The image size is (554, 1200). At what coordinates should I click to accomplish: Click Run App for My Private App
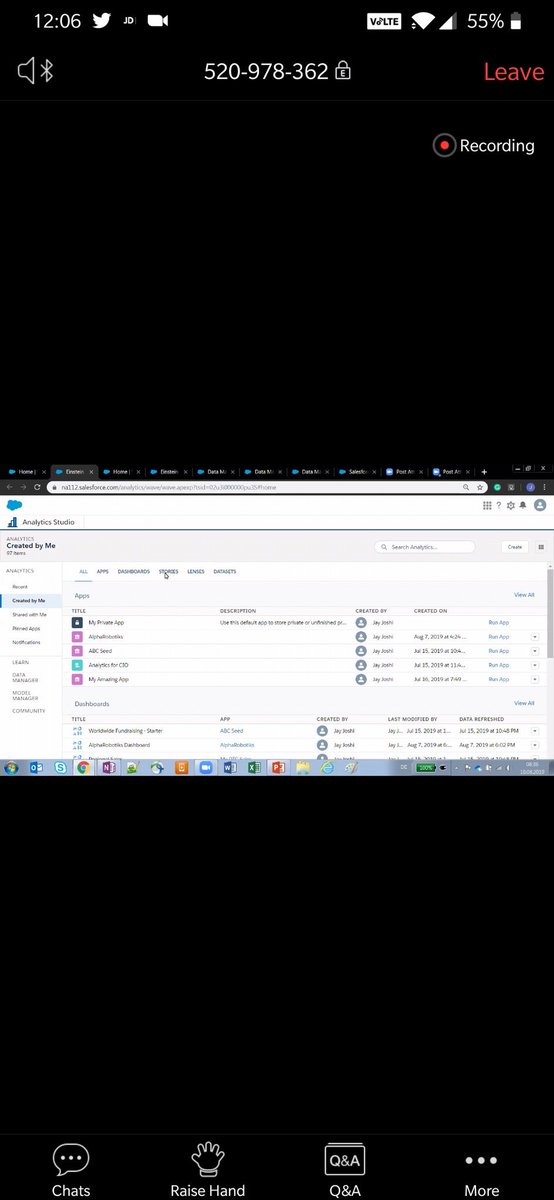[x=499, y=622]
